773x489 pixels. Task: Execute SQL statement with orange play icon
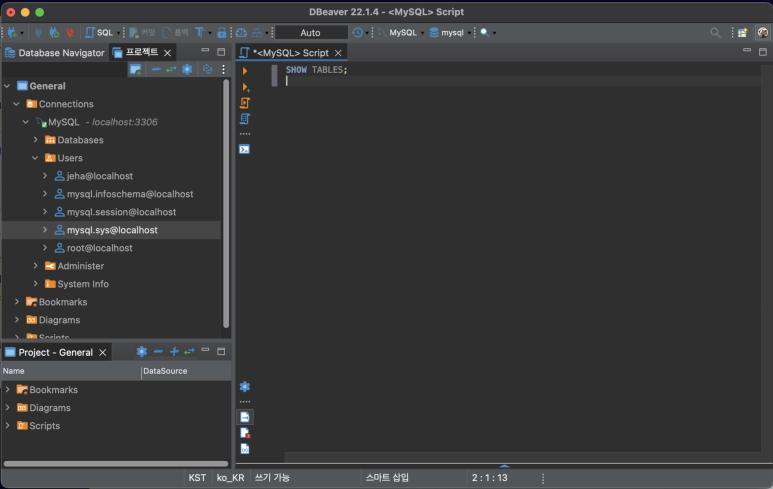pos(245,71)
